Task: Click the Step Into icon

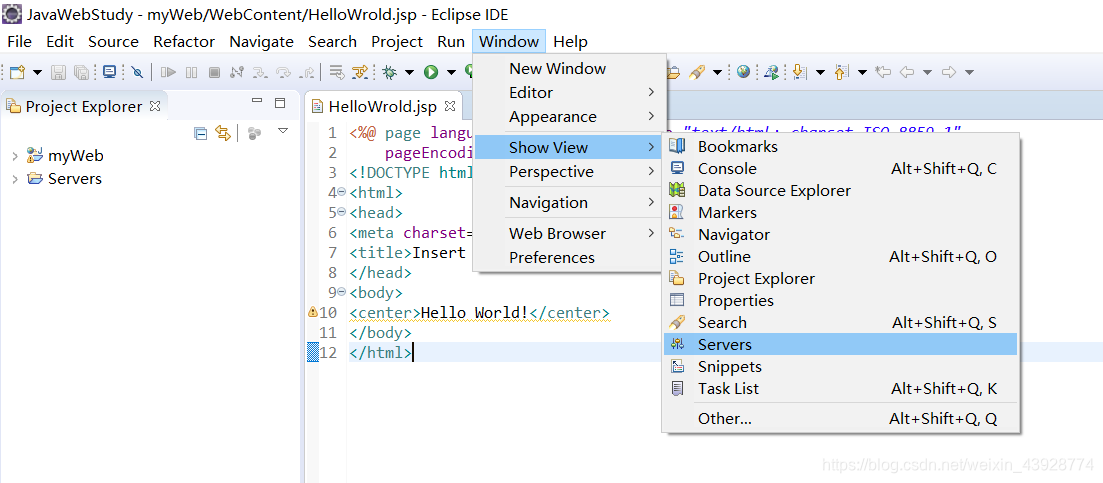Action: (x=260, y=72)
